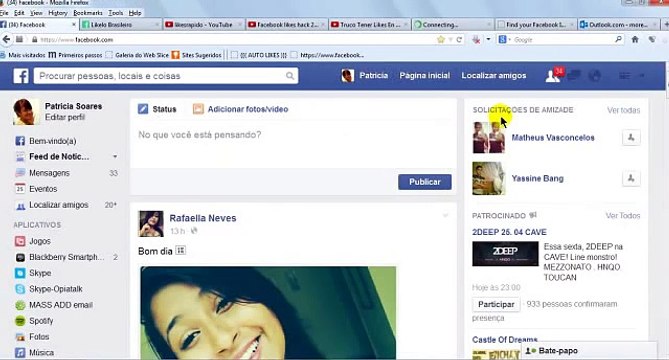Click the search magnifier icon in Facebook bar
This screenshot has width=669, height=360.
290,76
